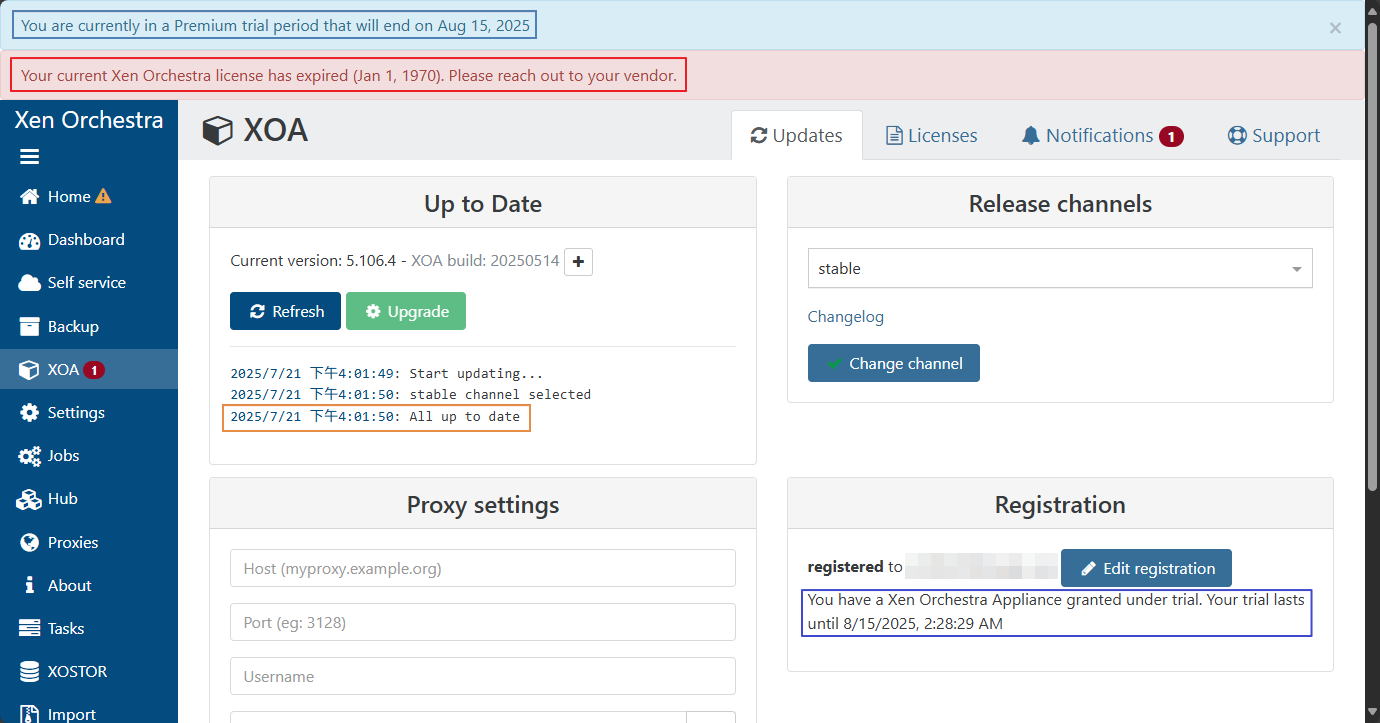Expand the release channel dropdown
This screenshot has width=1380, height=723.
[x=1060, y=268]
